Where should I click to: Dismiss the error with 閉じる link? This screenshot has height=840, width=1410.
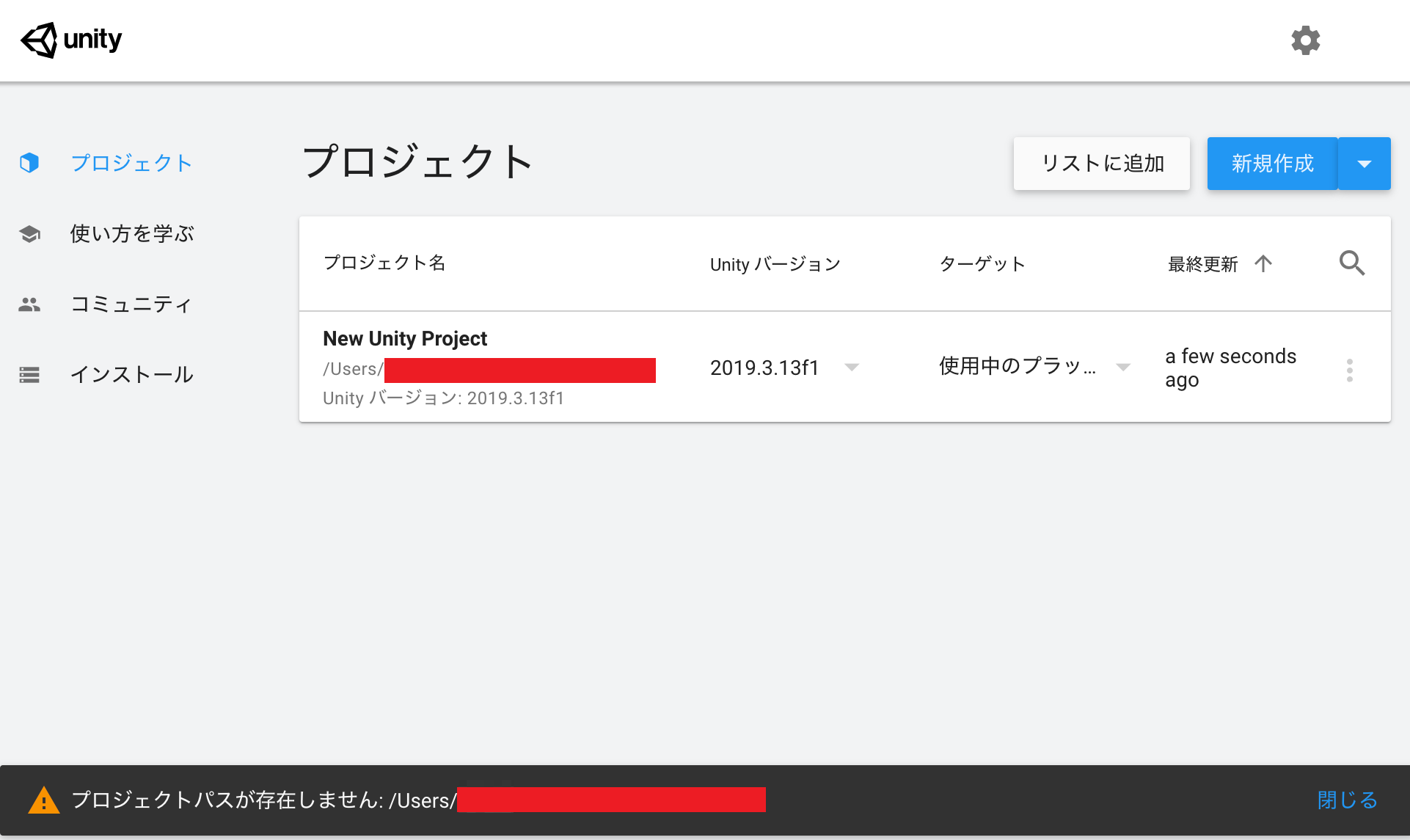(x=1347, y=800)
